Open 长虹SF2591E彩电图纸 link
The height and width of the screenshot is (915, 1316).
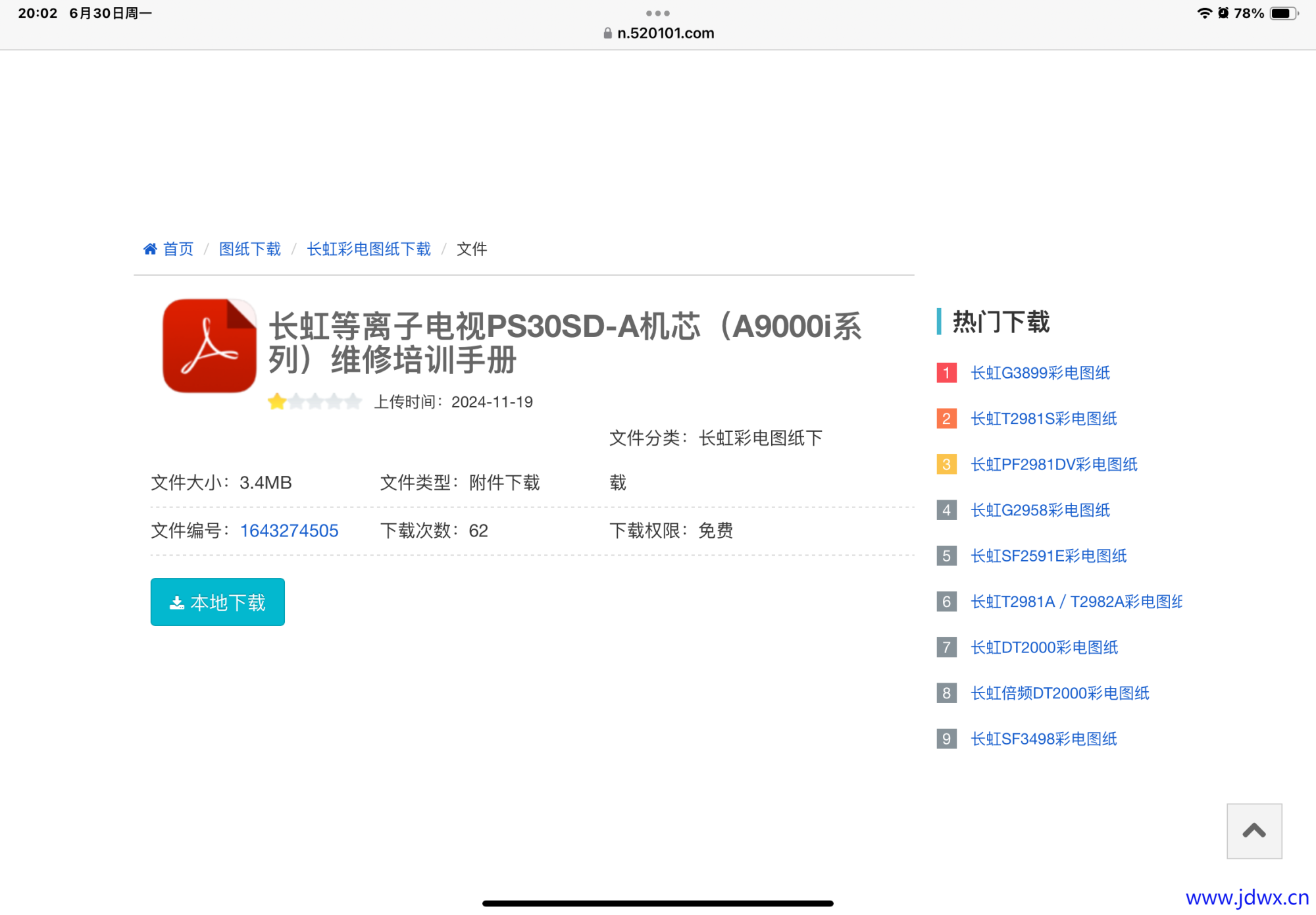1049,556
